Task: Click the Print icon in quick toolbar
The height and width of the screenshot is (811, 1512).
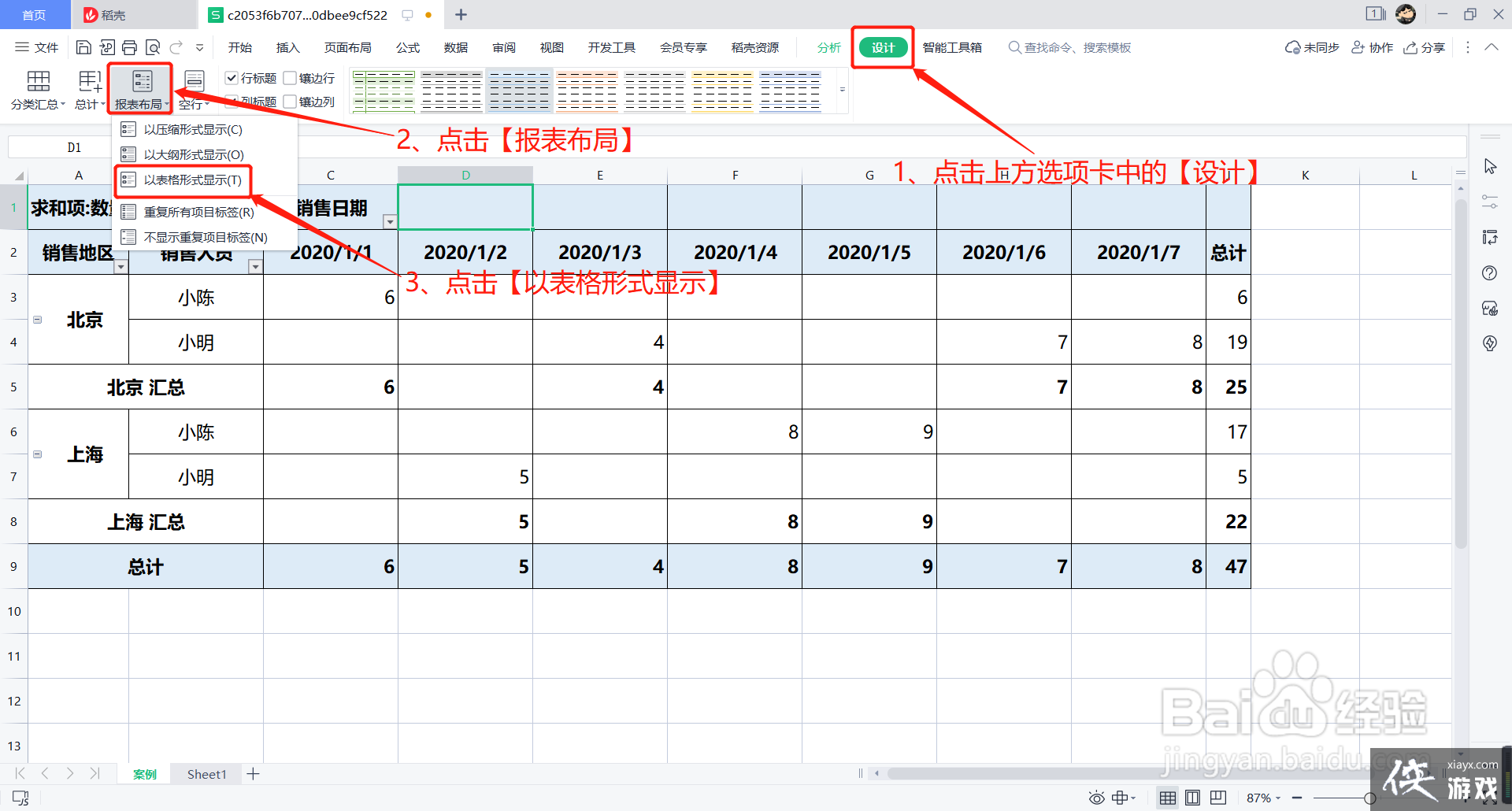Action: [x=130, y=47]
